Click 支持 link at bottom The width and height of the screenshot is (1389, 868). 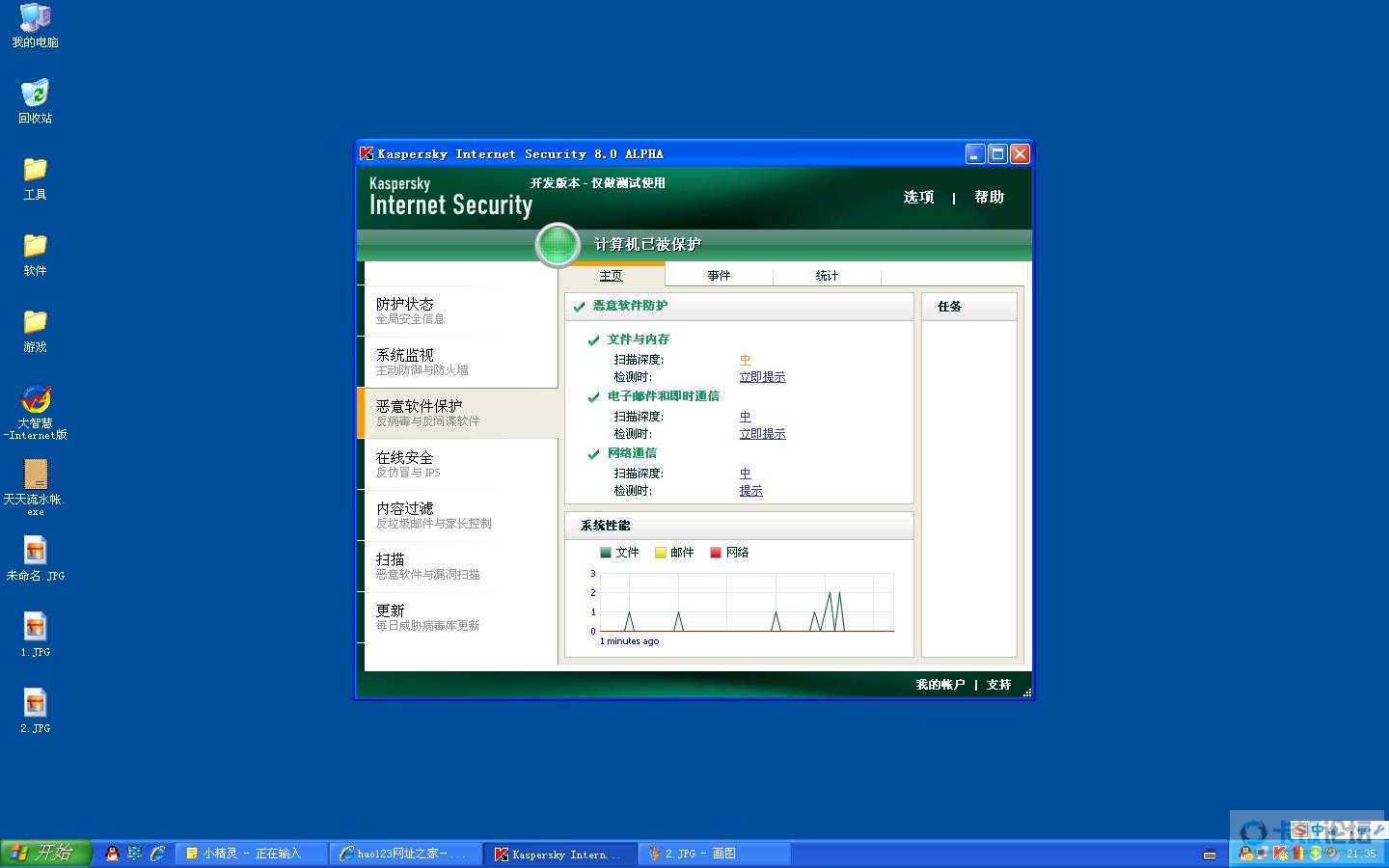pyautogui.click(x=998, y=685)
